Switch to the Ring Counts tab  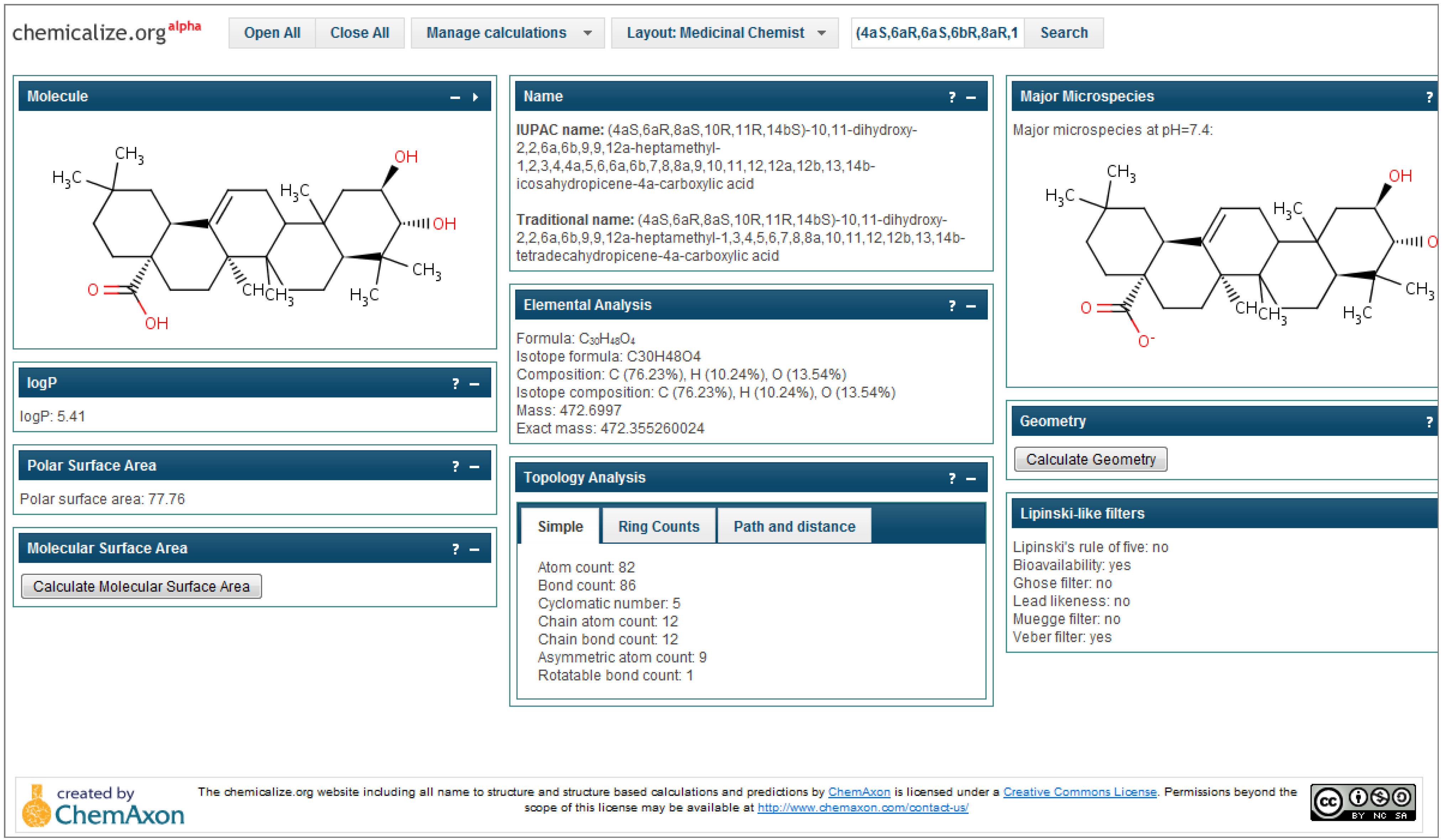point(659,526)
